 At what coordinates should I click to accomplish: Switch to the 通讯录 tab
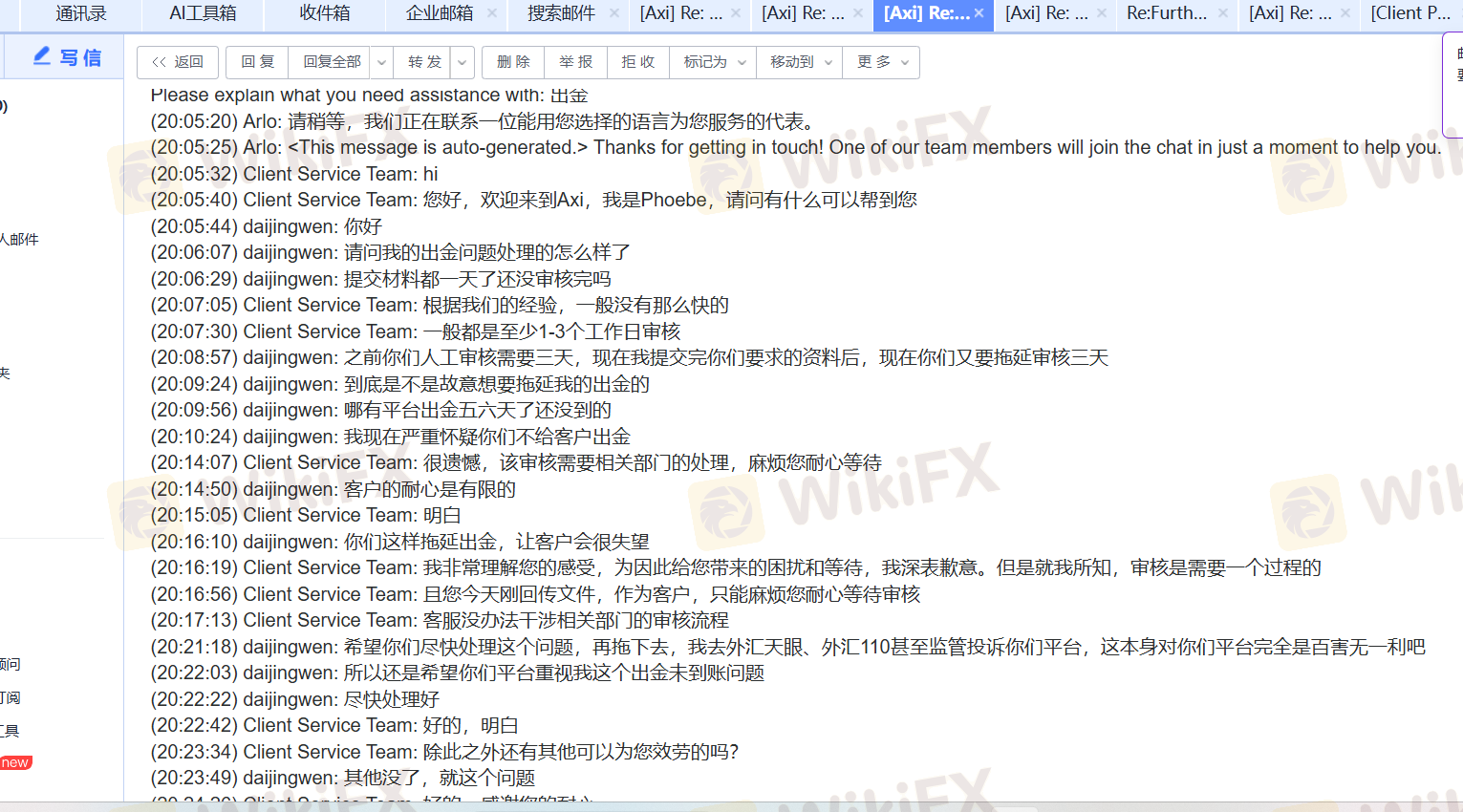tap(81, 13)
